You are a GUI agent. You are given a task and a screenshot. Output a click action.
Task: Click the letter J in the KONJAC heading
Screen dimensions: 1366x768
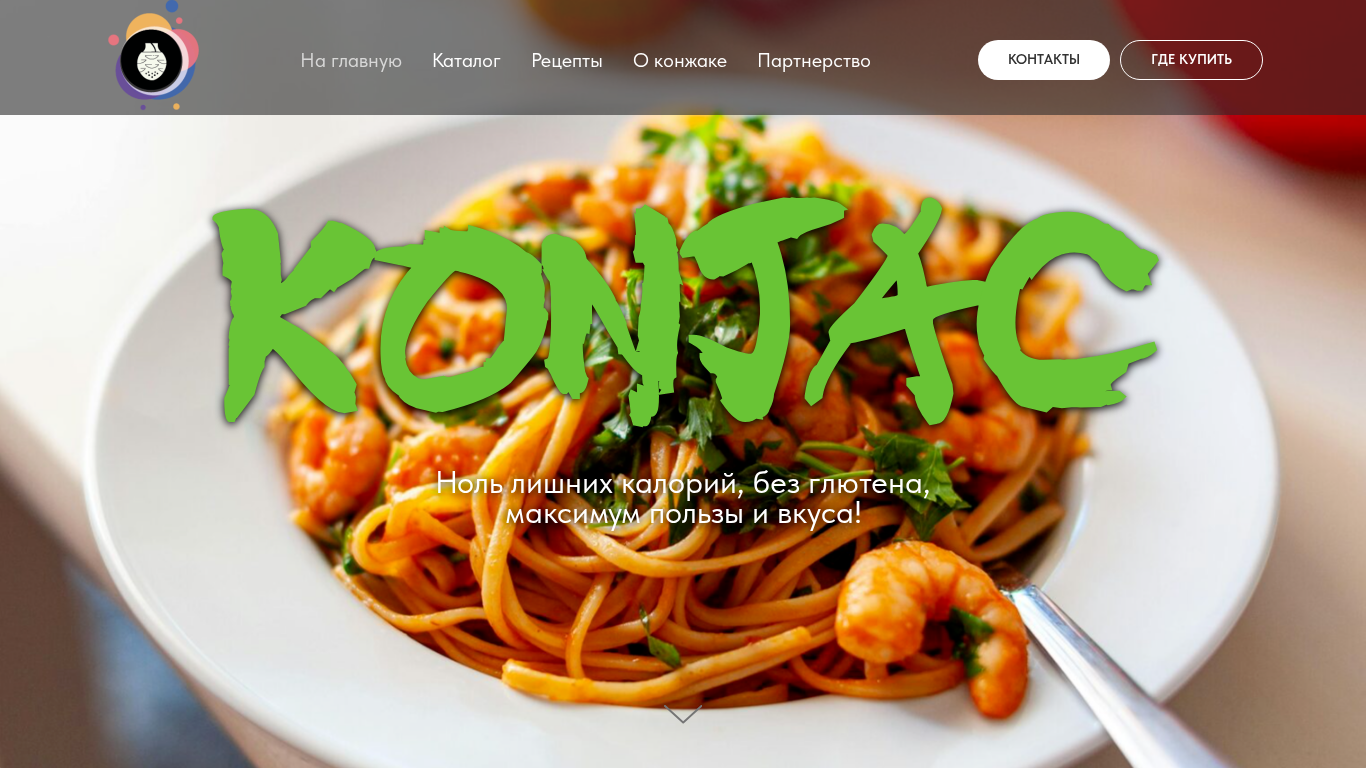tap(755, 312)
